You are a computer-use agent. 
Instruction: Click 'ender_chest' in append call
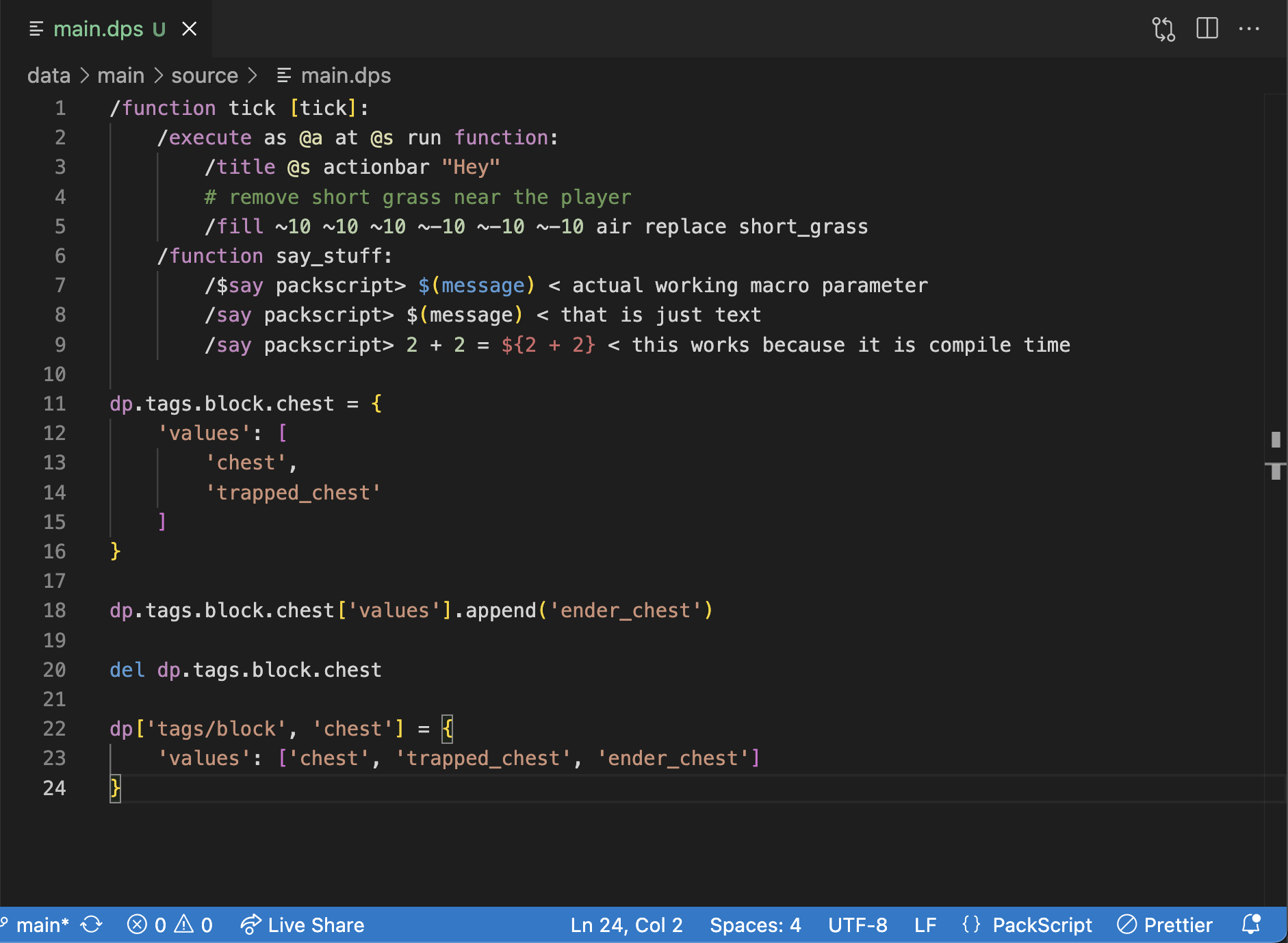point(626,610)
